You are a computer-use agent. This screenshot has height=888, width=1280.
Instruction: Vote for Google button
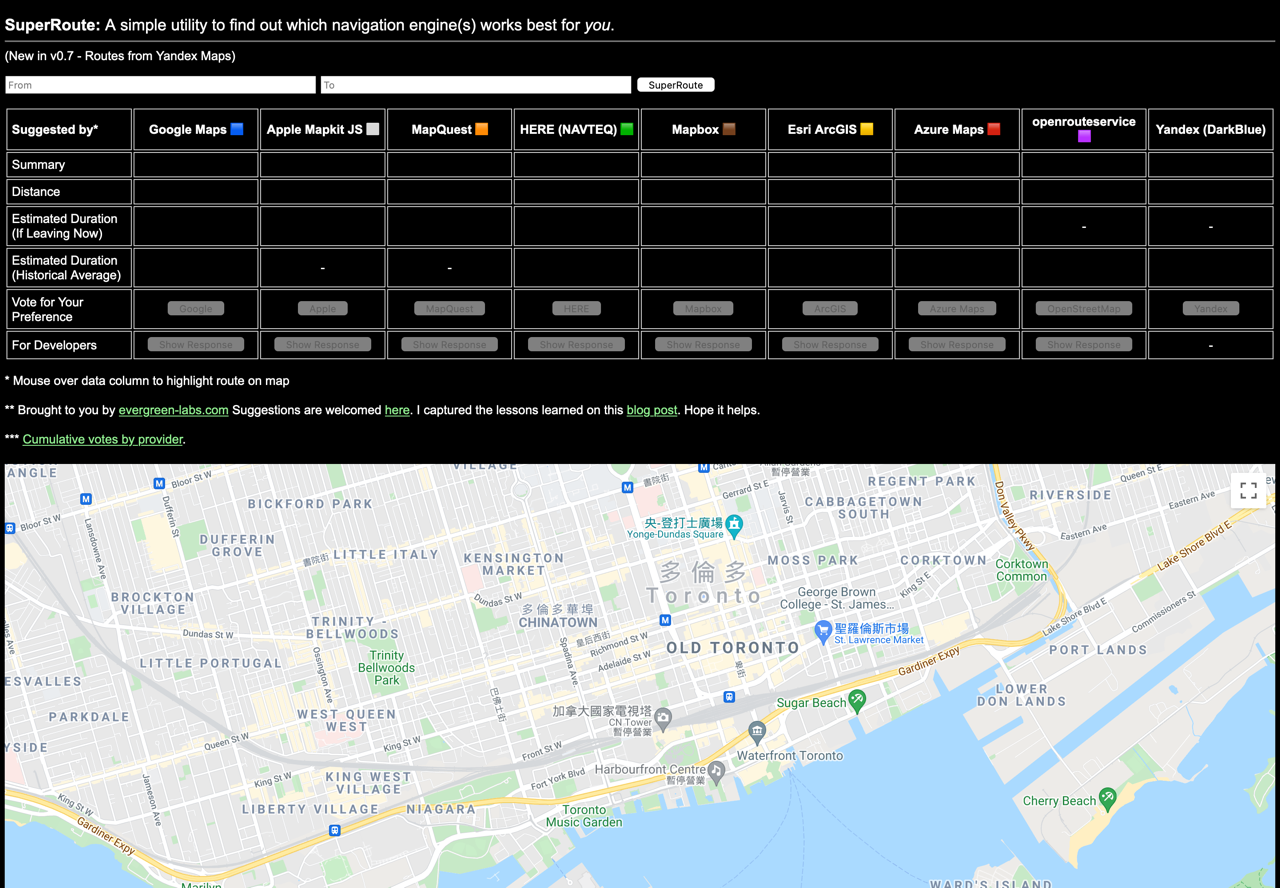point(196,309)
